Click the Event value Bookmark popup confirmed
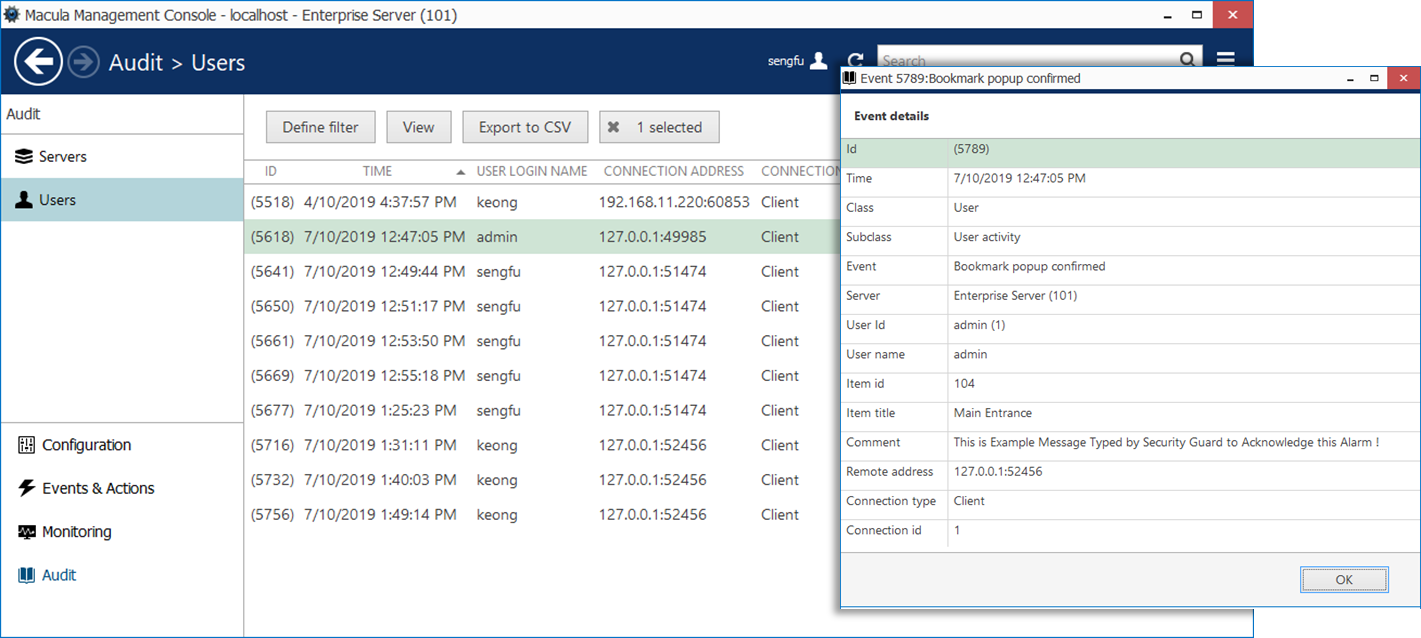1421x638 pixels. (x=1030, y=266)
